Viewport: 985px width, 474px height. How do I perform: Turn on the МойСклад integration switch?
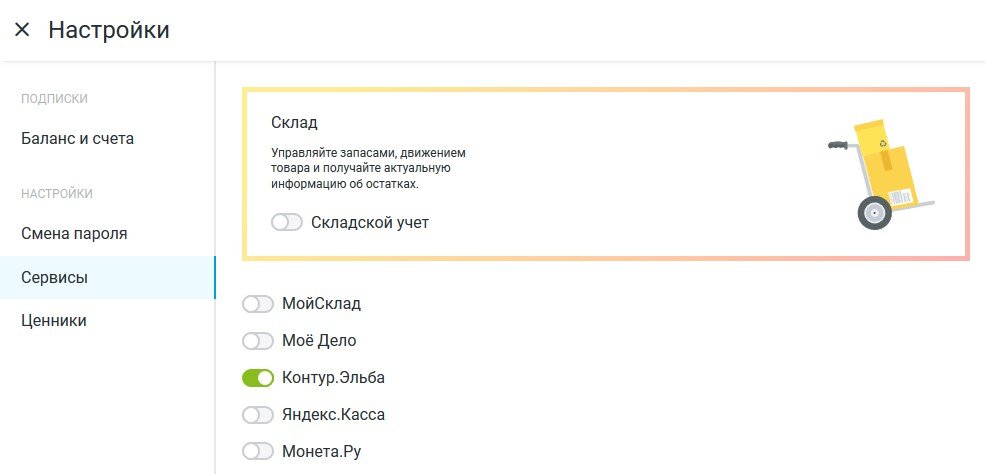coord(258,303)
